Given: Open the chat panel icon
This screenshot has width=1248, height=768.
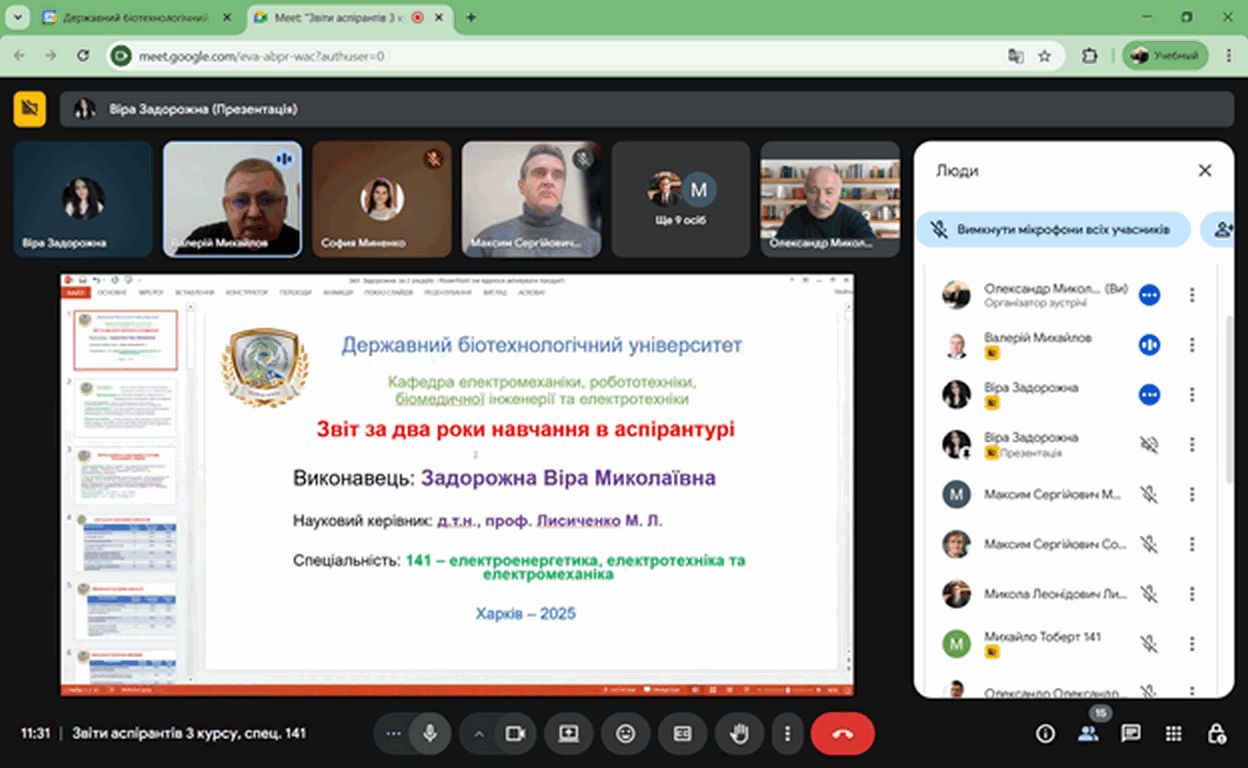Looking at the screenshot, I should (x=1131, y=734).
